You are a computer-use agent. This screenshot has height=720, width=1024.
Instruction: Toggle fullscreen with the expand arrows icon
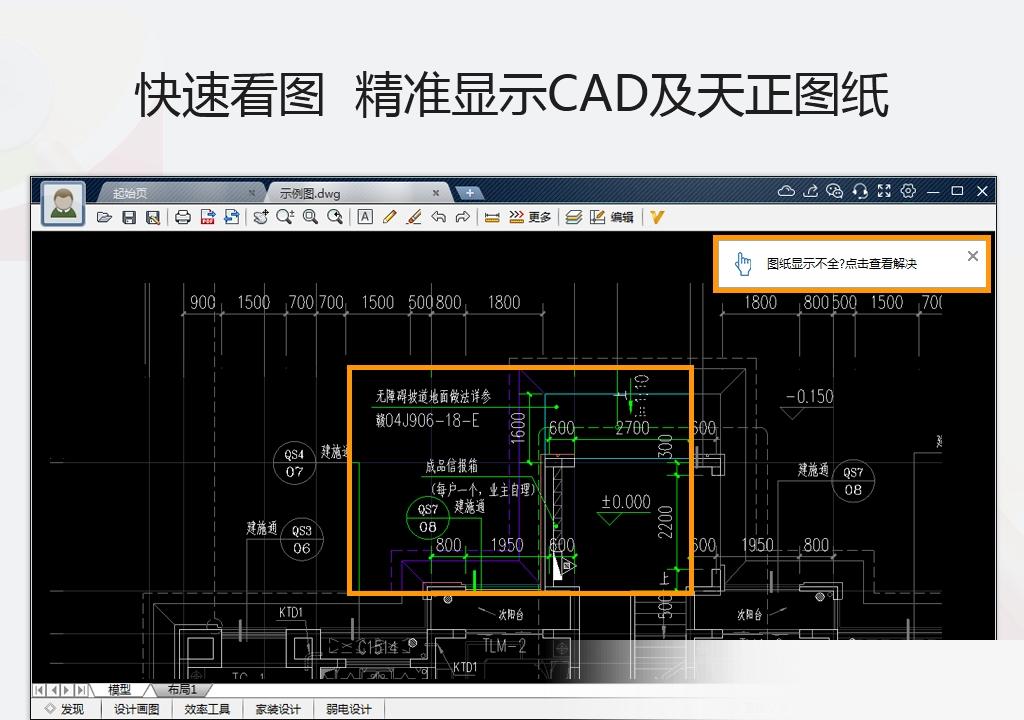tap(884, 191)
